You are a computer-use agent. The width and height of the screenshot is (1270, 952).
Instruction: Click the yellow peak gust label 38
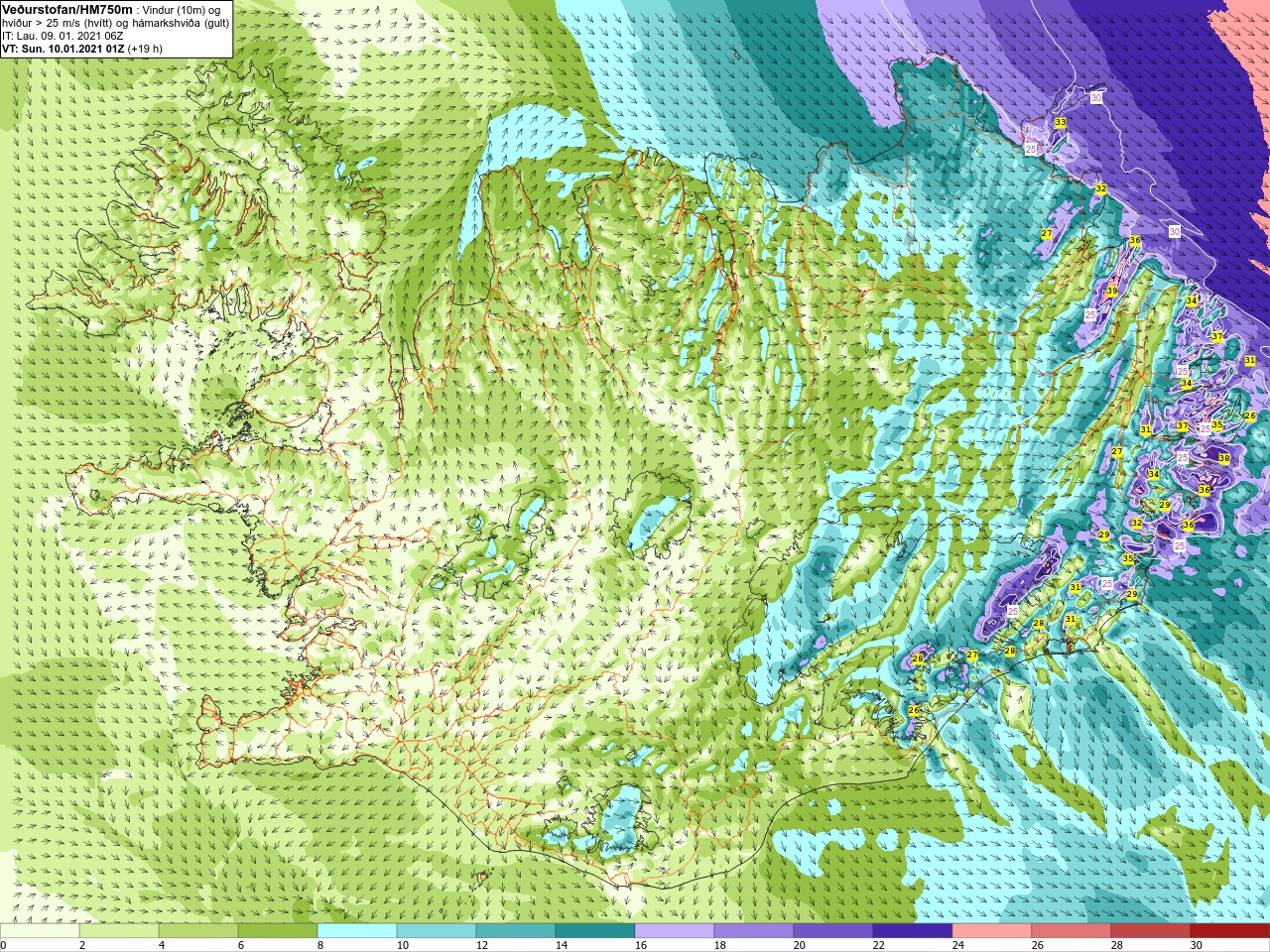(x=1223, y=458)
